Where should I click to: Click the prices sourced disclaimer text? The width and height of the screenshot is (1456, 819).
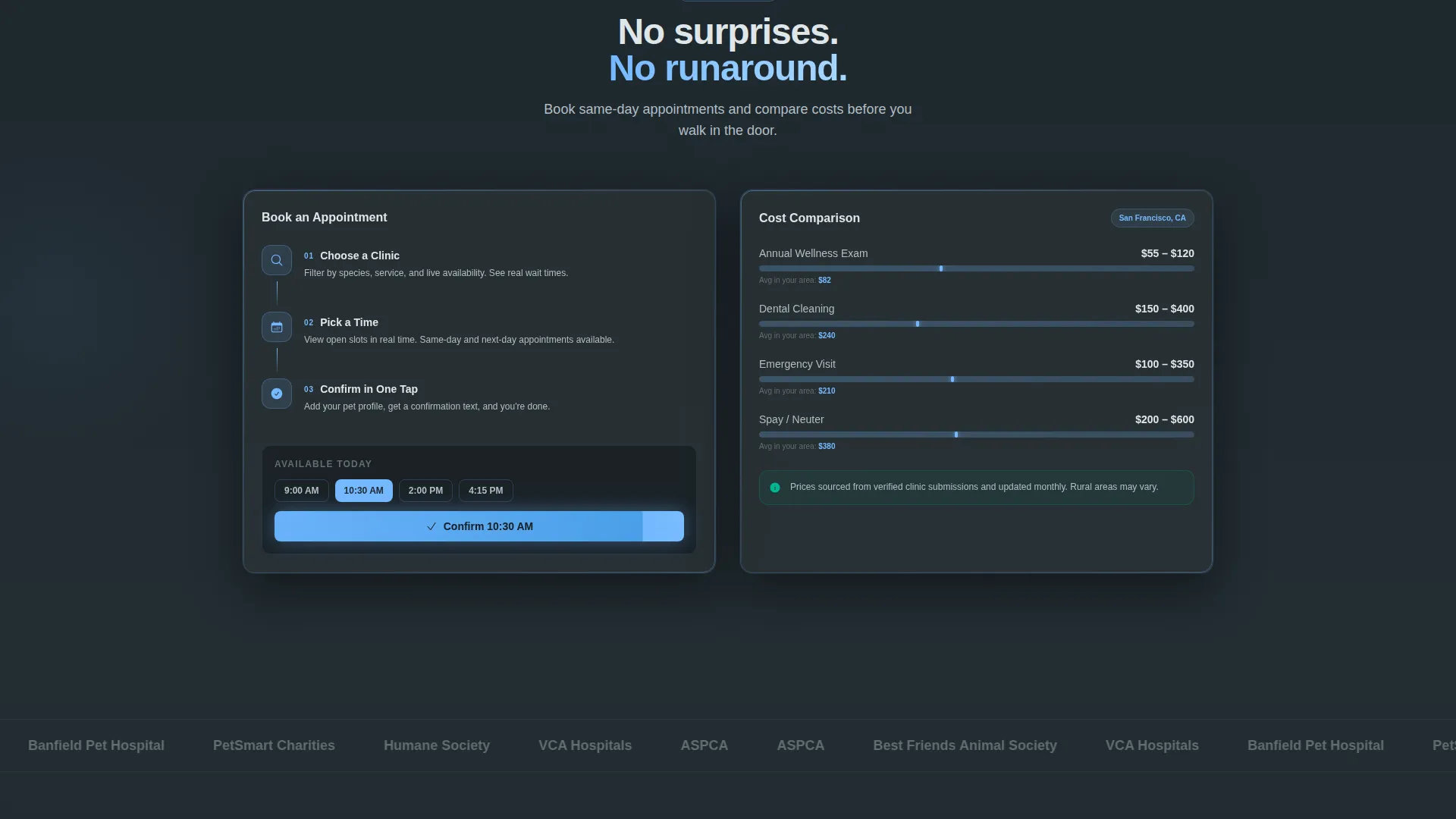[974, 487]
